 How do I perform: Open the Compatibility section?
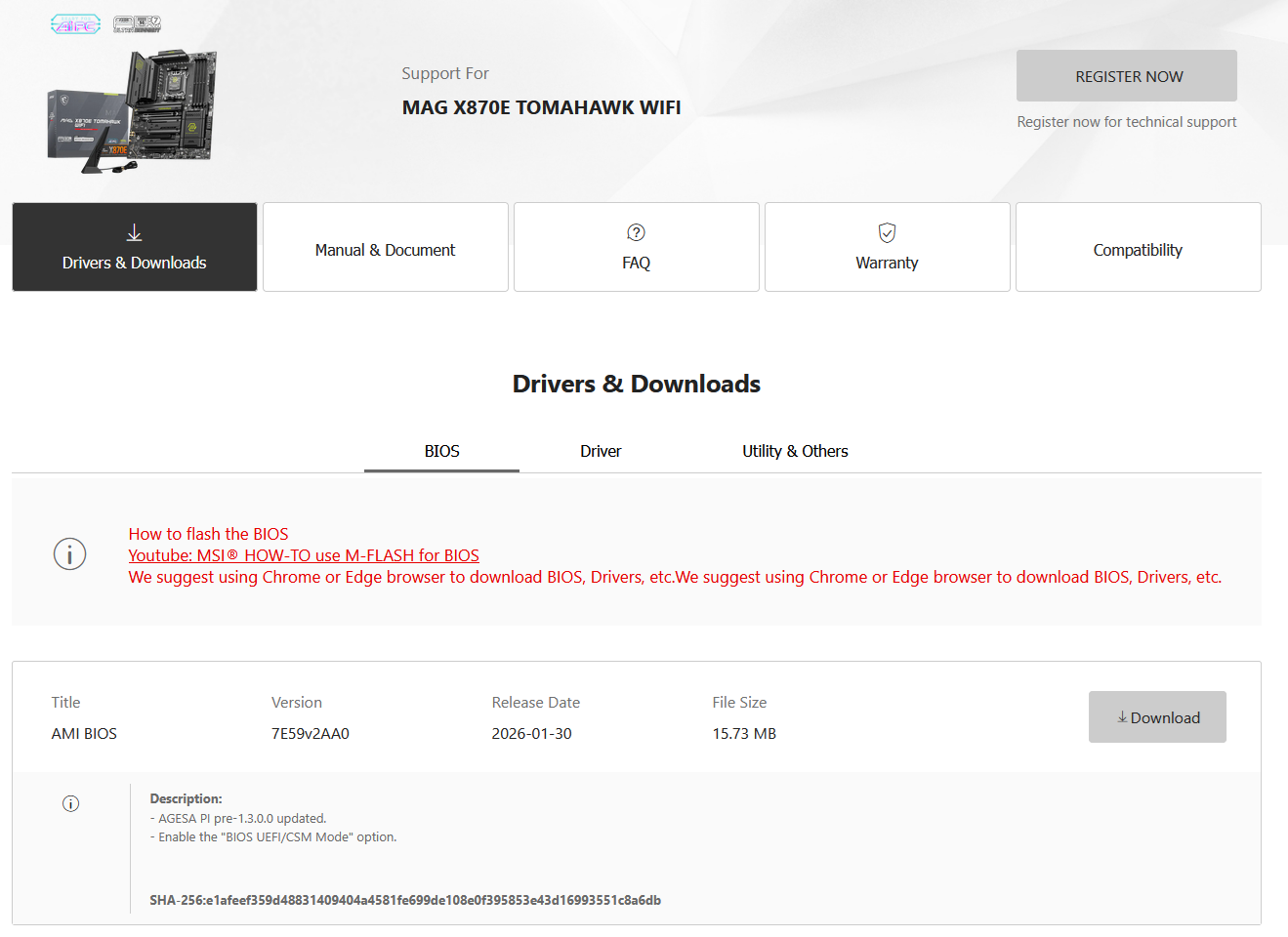[x=1139, y=247]
